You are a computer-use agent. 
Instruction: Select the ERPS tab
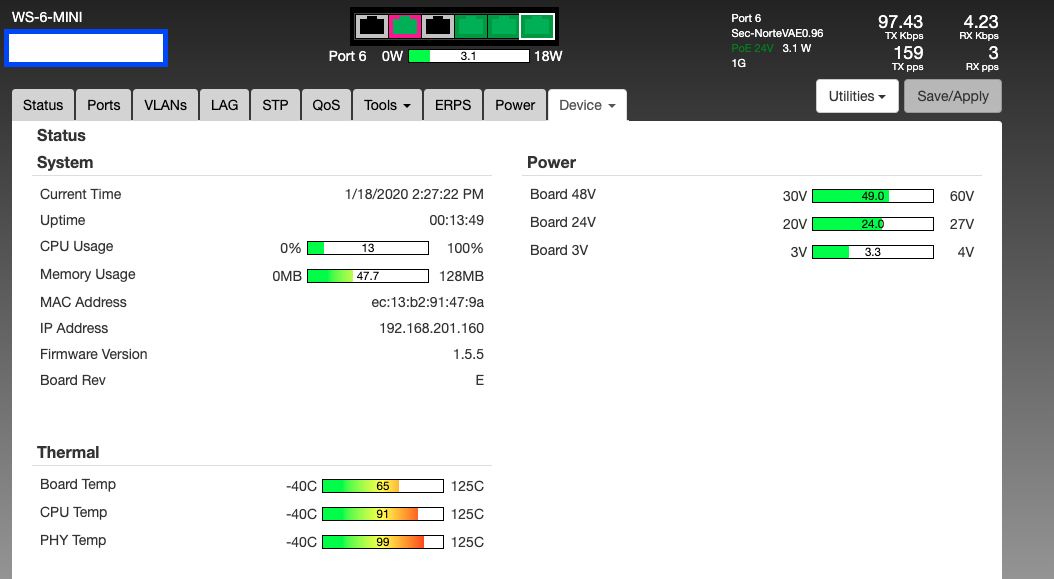(453, 105)
